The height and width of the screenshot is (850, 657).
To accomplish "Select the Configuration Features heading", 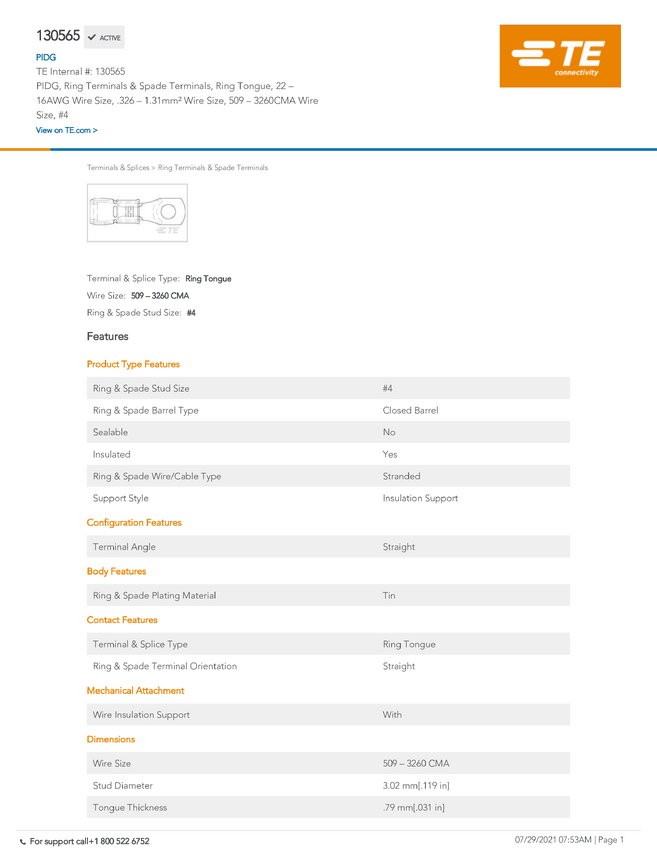I will 134,523.
